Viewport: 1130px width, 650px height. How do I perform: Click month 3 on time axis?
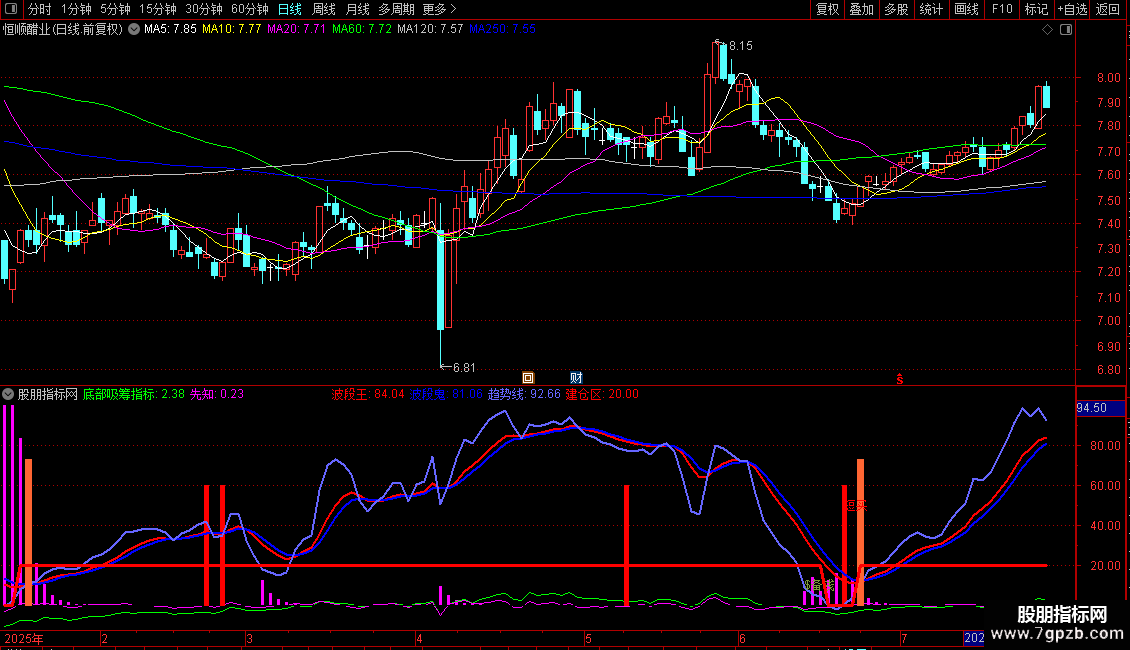(x=249, y=638)
